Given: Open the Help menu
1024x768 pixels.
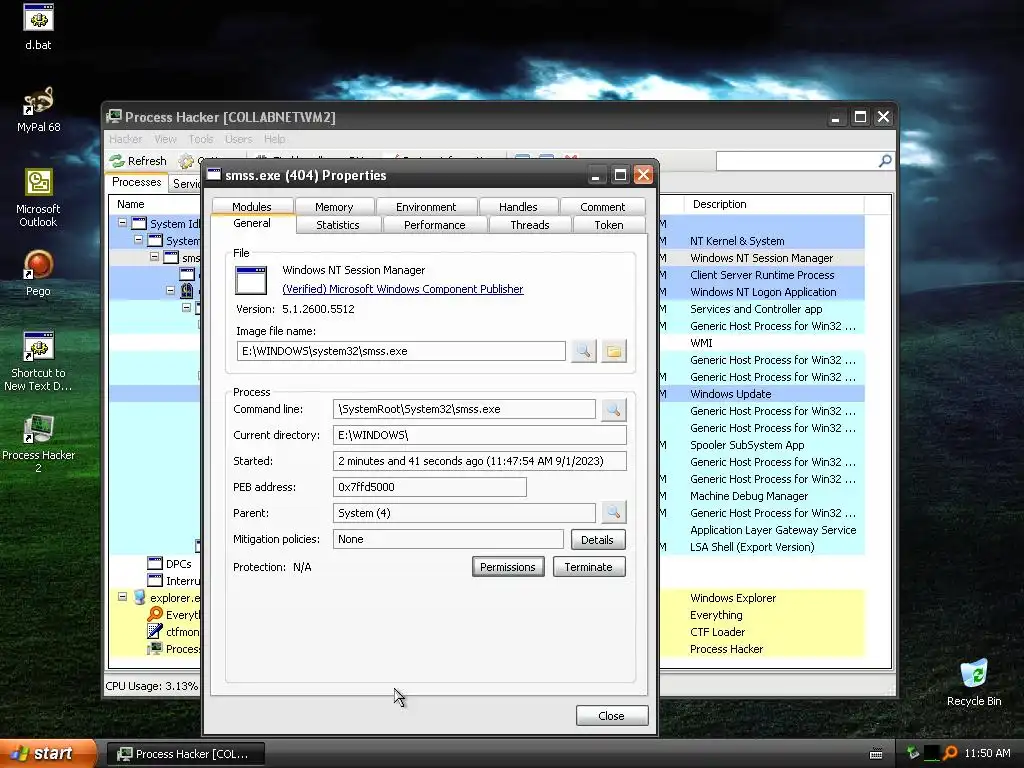Looking at the screenshot, I should pos(274,139).
